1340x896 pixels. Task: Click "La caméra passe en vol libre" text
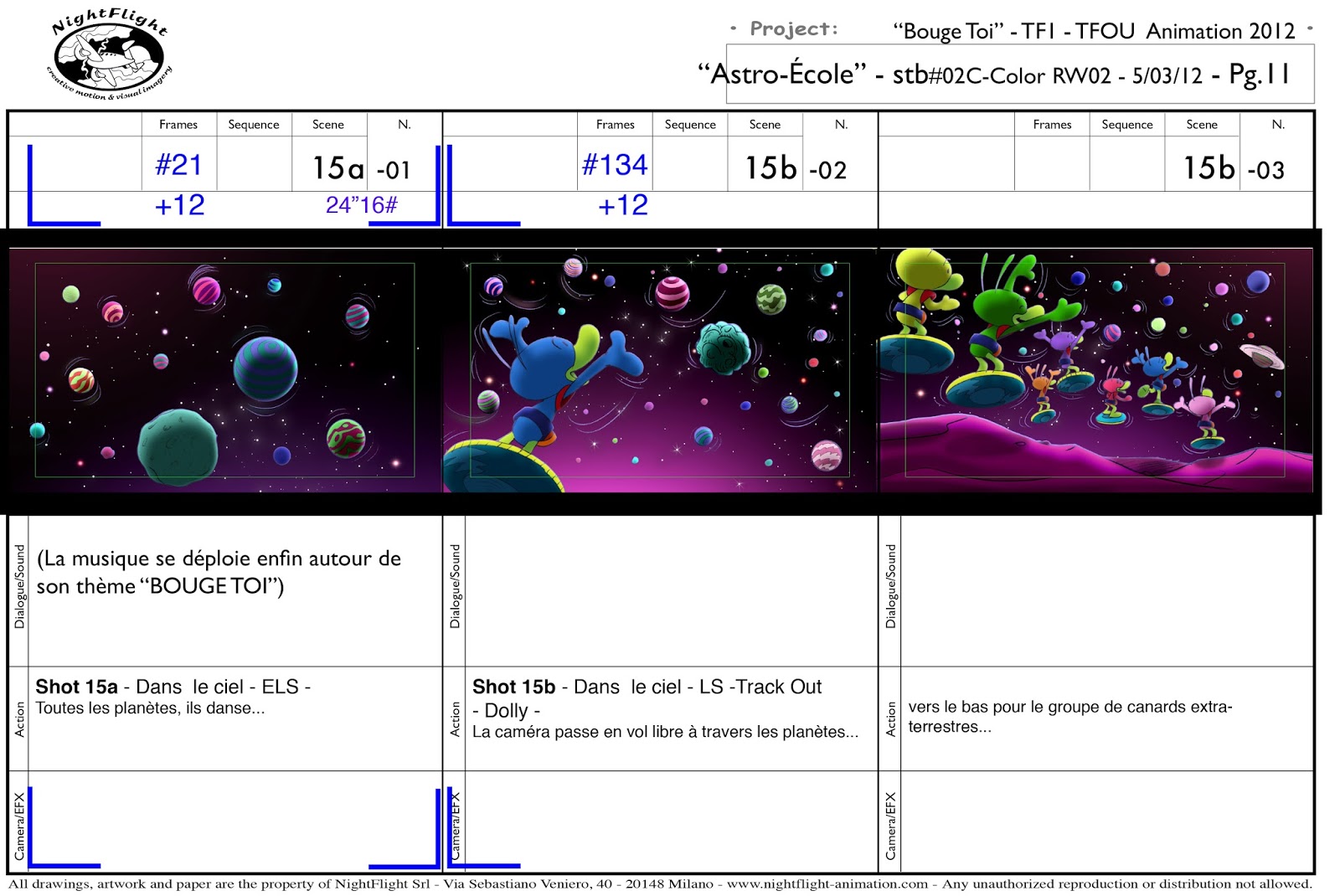(x=665, y=732)
